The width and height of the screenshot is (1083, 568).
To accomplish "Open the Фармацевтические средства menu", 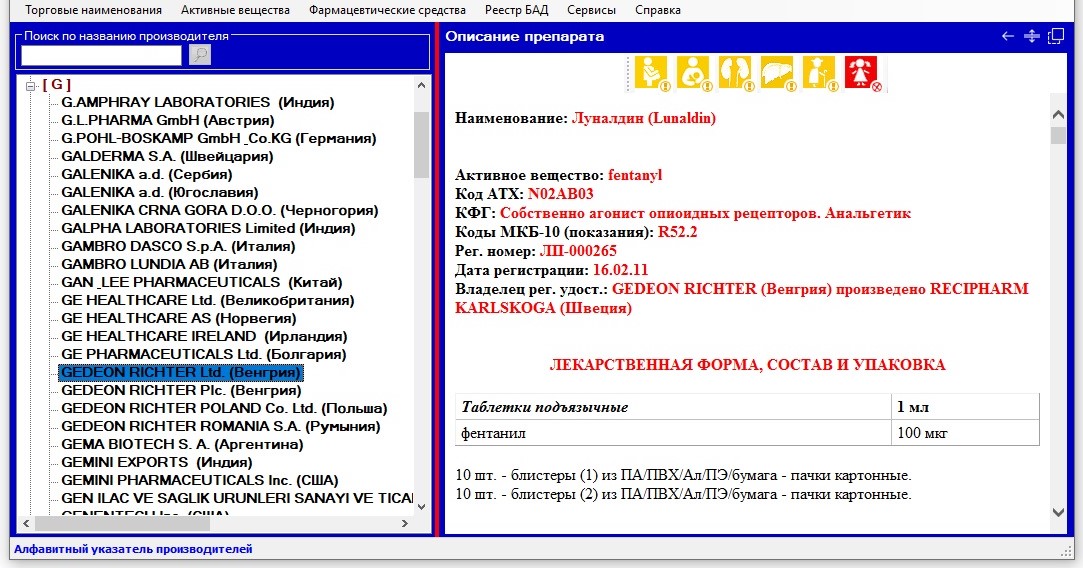I will [387, 10].
